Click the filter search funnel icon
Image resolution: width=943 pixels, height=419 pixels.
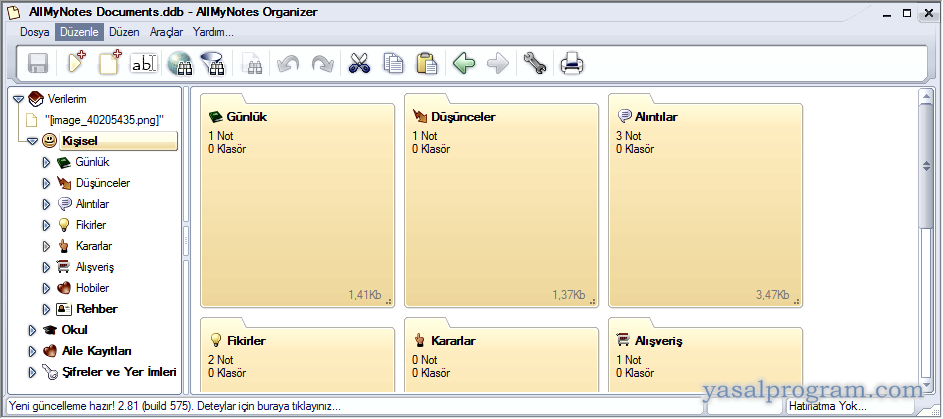(211, 64)
